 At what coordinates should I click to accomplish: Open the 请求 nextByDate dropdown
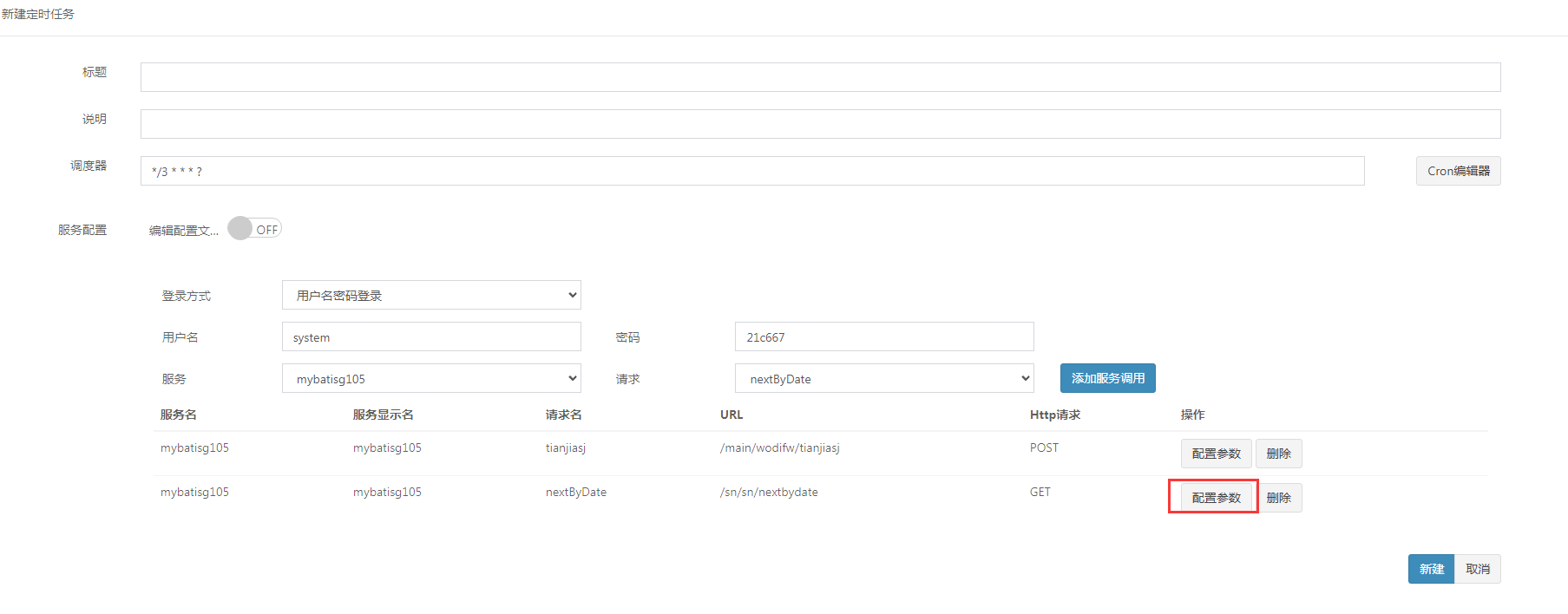point(884,378)
